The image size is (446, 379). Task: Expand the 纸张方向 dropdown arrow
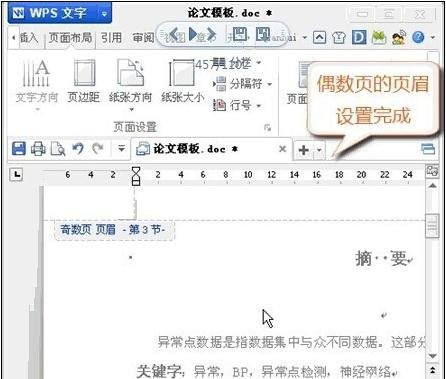tap(131, 109)
